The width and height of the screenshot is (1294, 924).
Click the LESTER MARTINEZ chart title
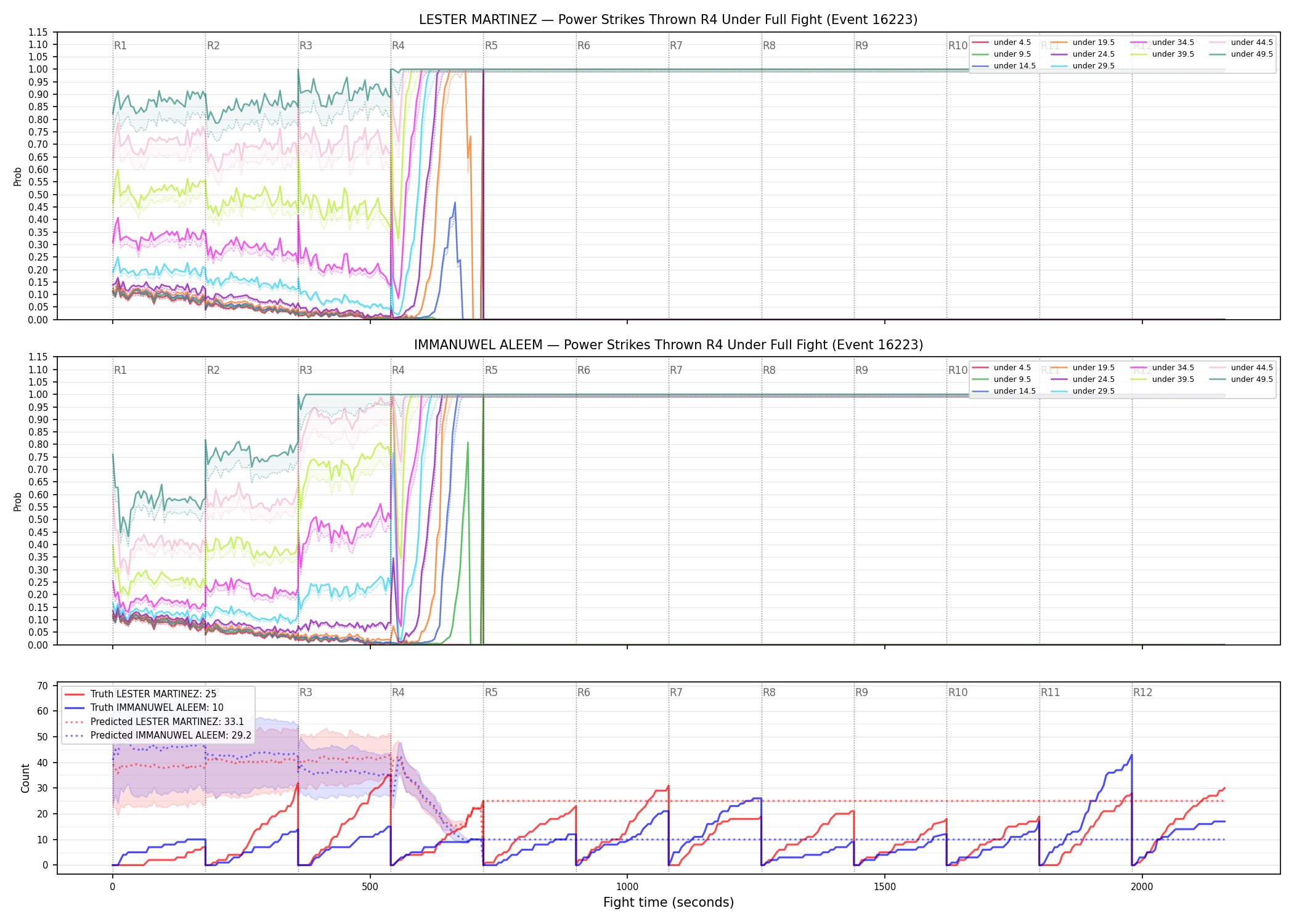coord(669,20)
